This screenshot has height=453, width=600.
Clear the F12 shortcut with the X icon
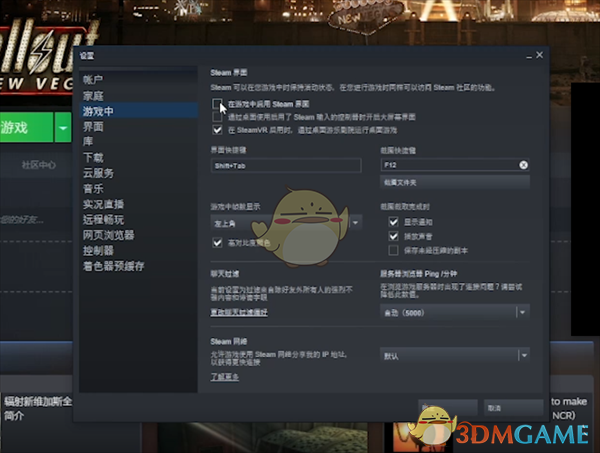point(523,165)
